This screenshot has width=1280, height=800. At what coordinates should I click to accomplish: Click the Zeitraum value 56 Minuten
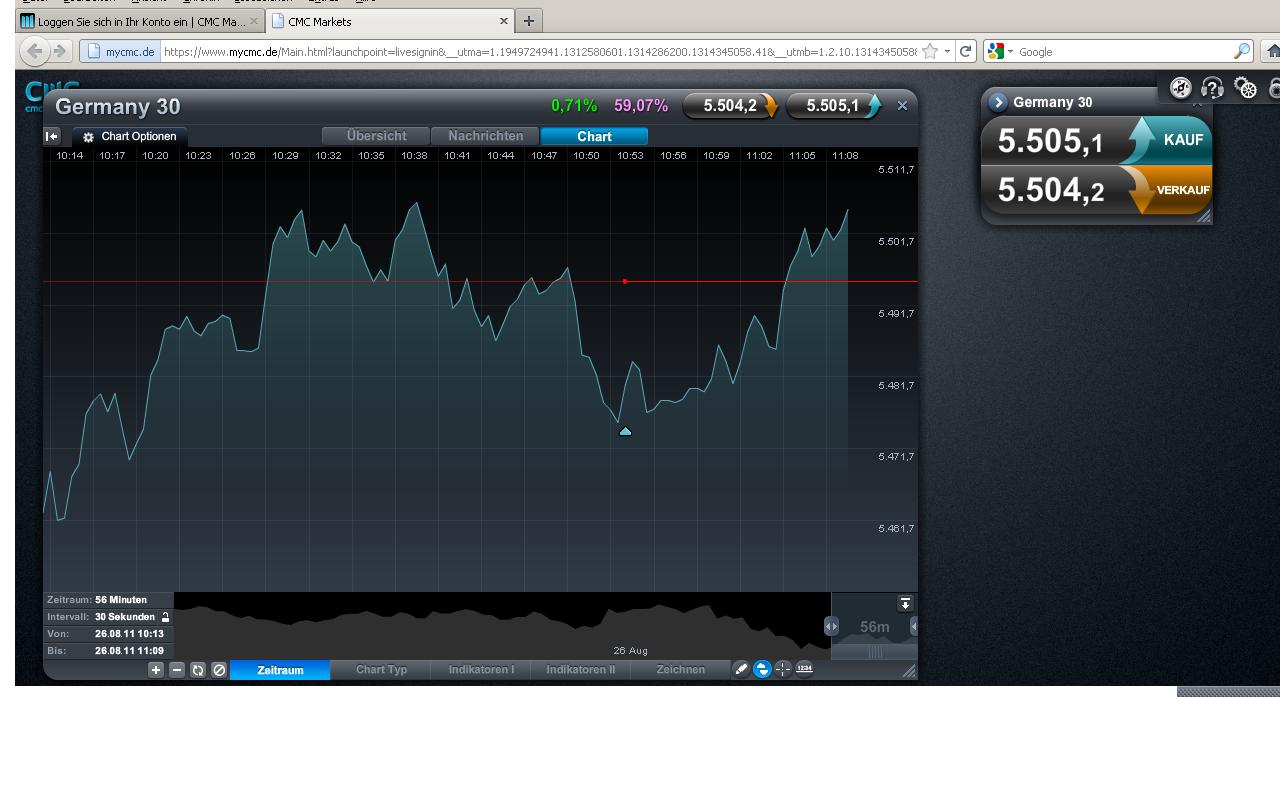(x=121, y=600)
